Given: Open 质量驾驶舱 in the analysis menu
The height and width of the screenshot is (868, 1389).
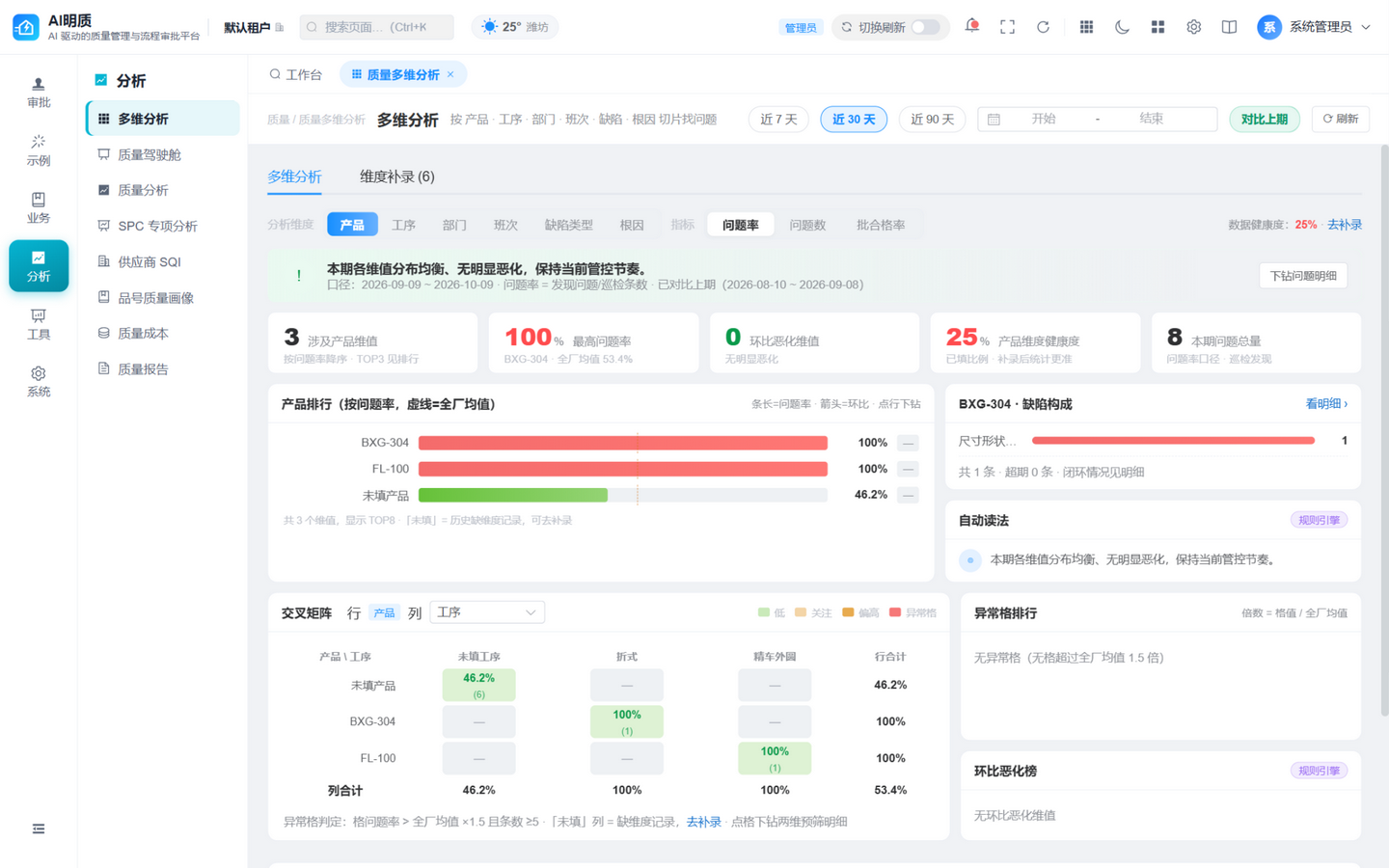Looking at the screenshot, I should click(x=162, y=154).
